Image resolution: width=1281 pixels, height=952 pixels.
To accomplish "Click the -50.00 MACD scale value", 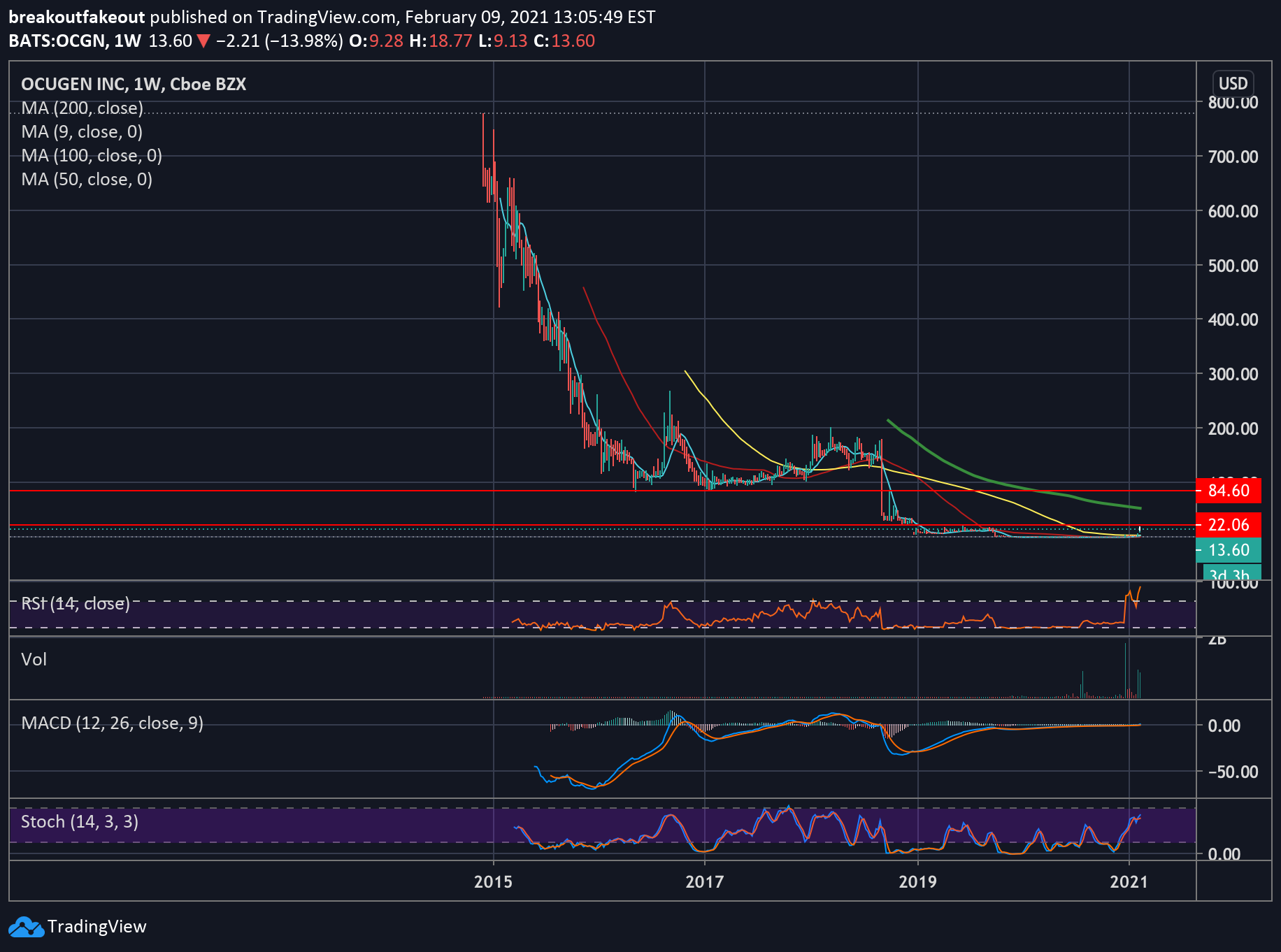I will coord(1233,772).
